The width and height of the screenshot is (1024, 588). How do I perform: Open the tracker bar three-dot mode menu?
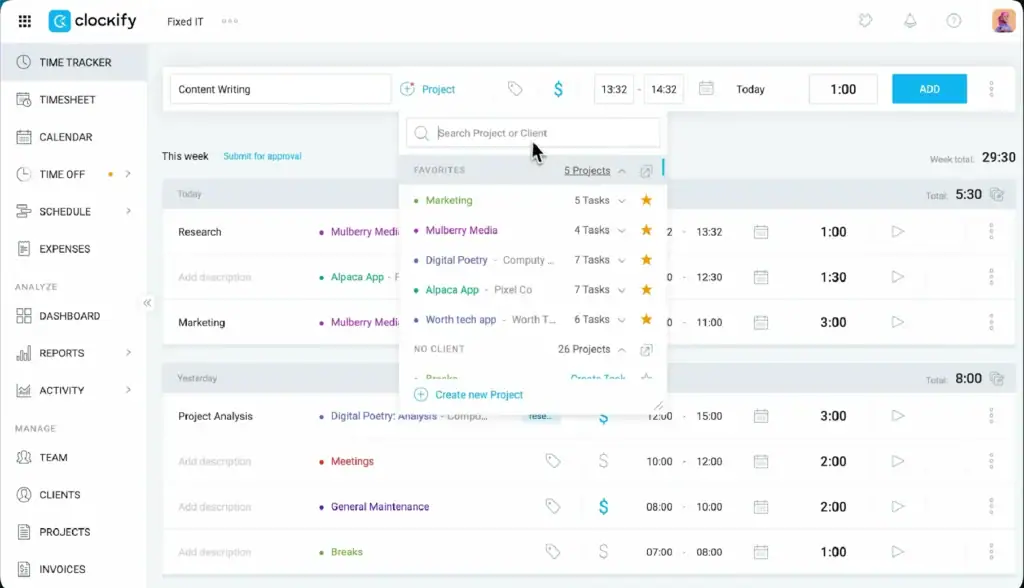[x=991, y=89]
